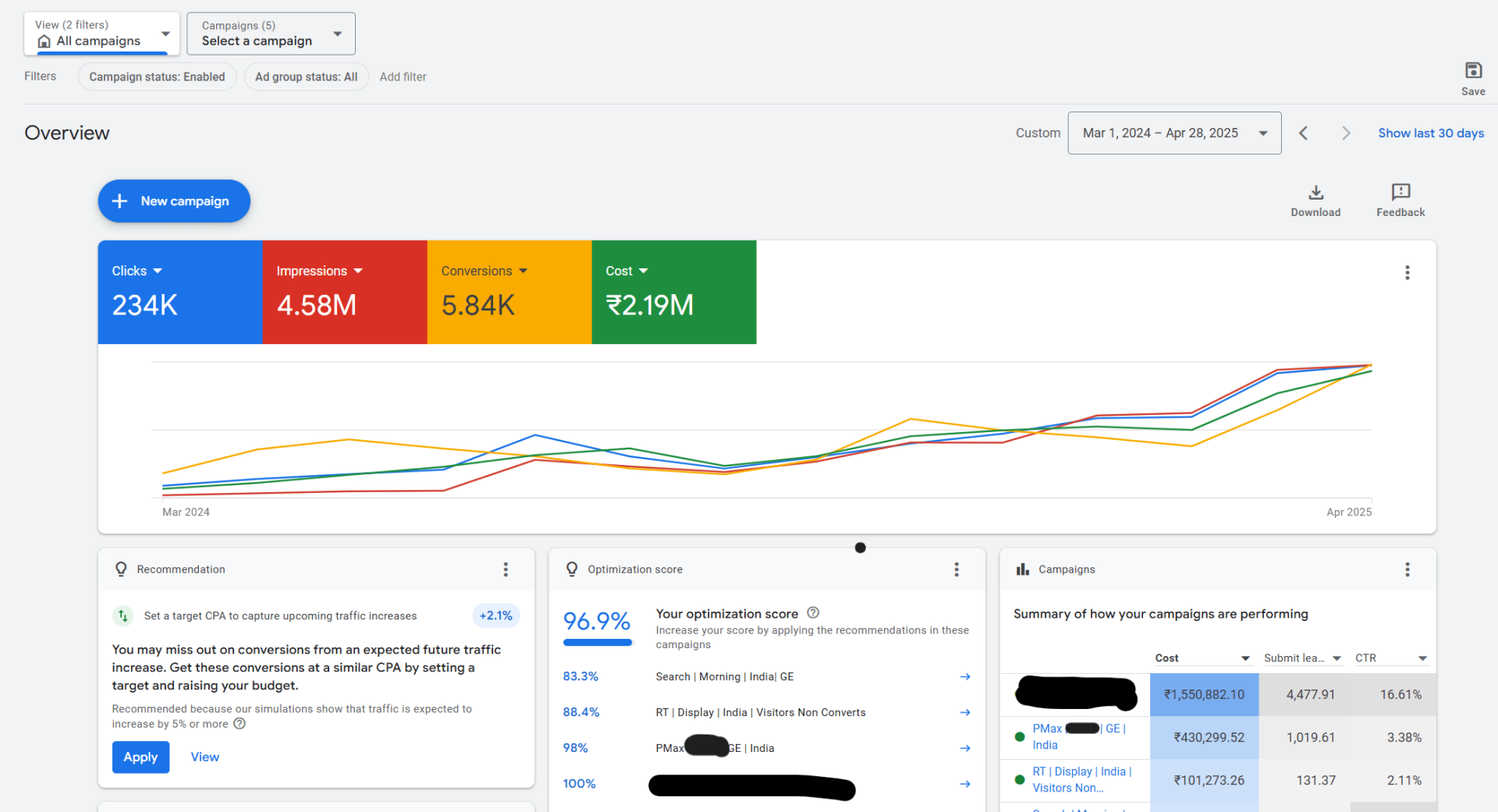The image size is (1498, 812).
Task: Click Show last 30 days link
Action: [1430, 133]
